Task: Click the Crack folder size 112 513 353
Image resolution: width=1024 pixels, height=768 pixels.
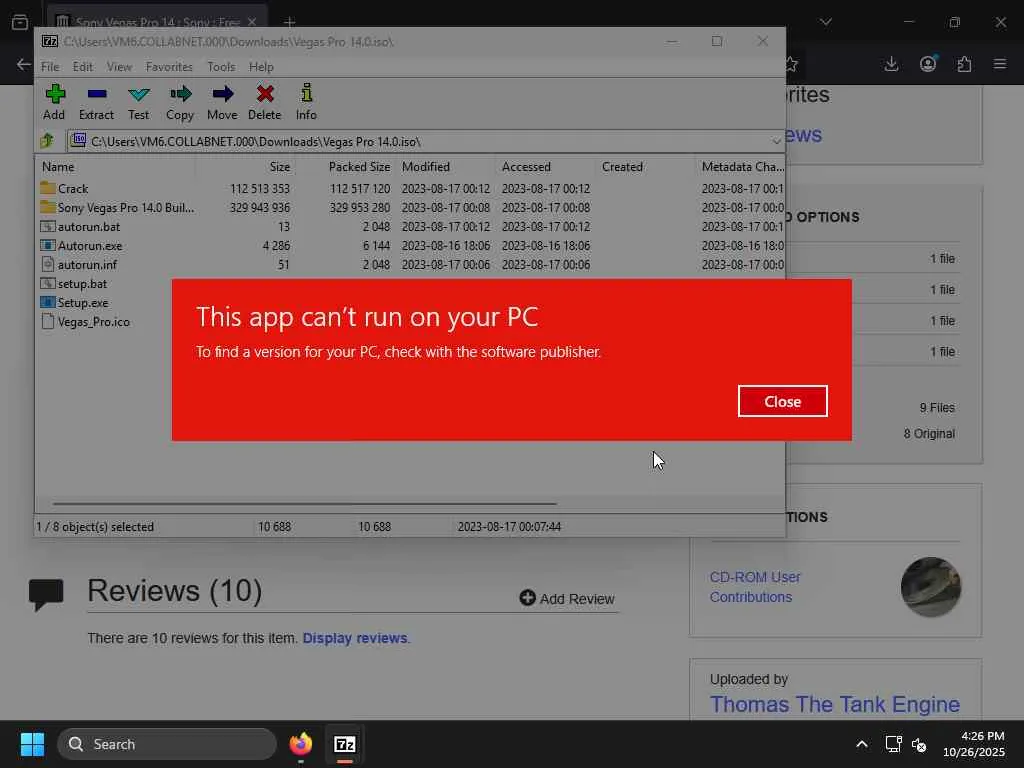Action: point(259,188)
